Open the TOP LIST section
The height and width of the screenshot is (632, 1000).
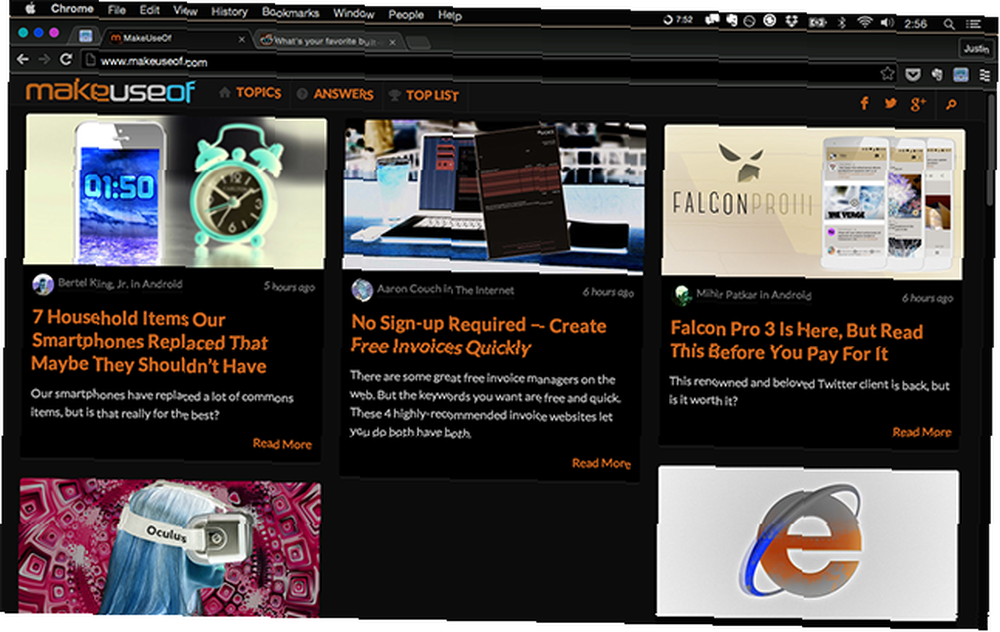coord(423,96)
